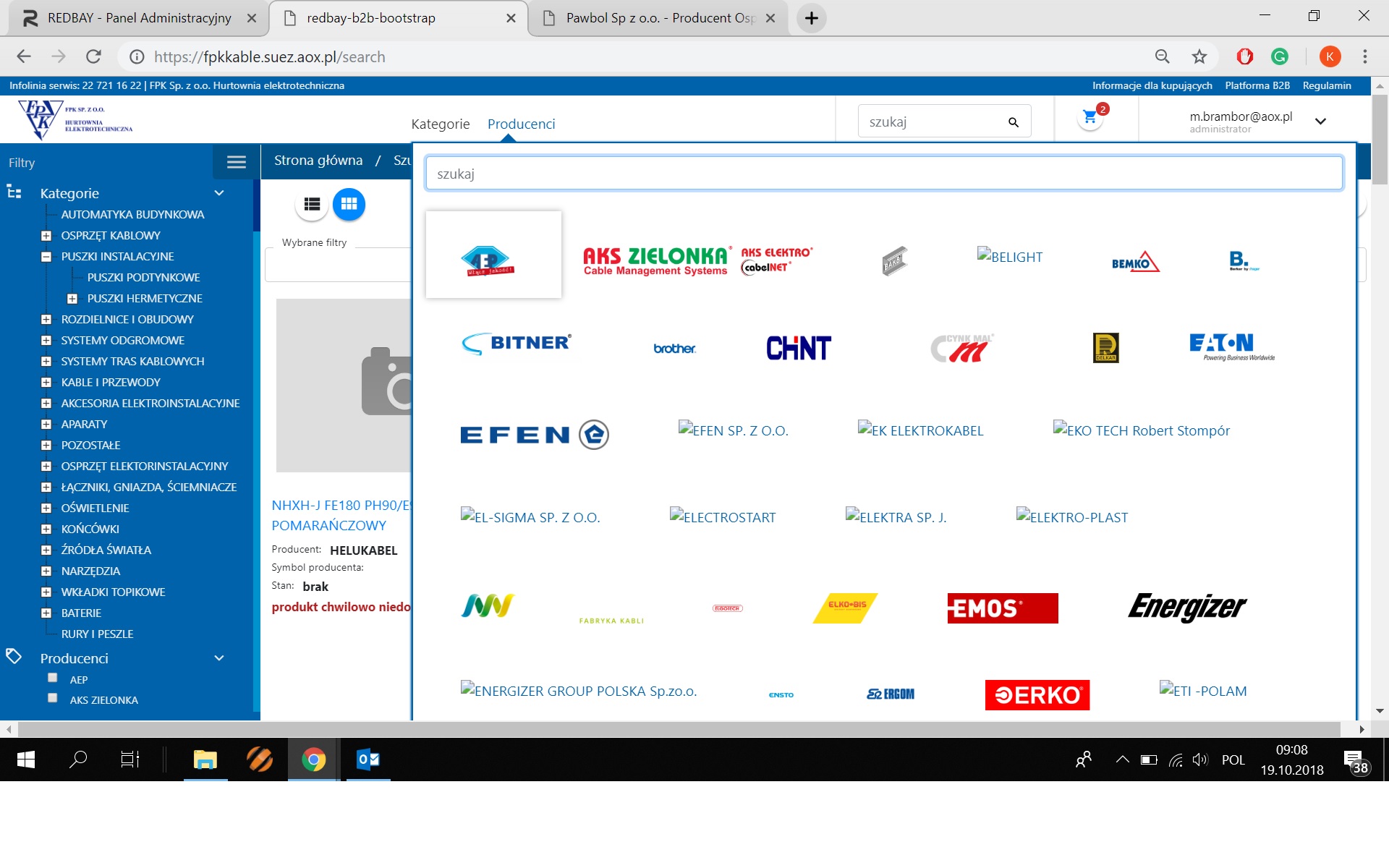Open Outlook from the taskbar
Screen dimensions: 1389x868
[x=368, y=759]
